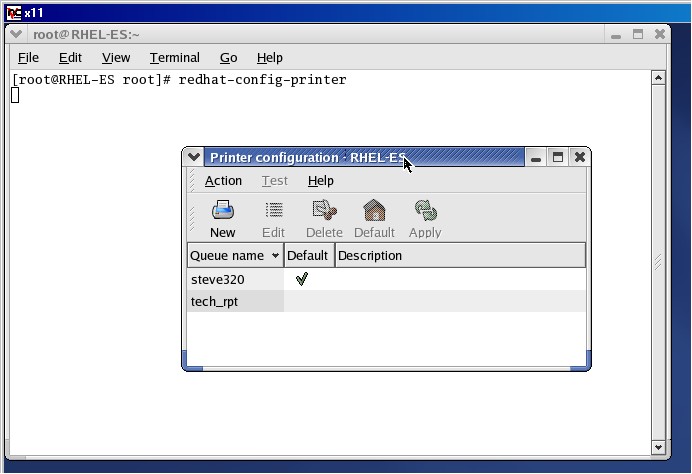This screenshot has width=692, height=474.
Task: Click the Default column header
Action: click(x=309, y=256)
